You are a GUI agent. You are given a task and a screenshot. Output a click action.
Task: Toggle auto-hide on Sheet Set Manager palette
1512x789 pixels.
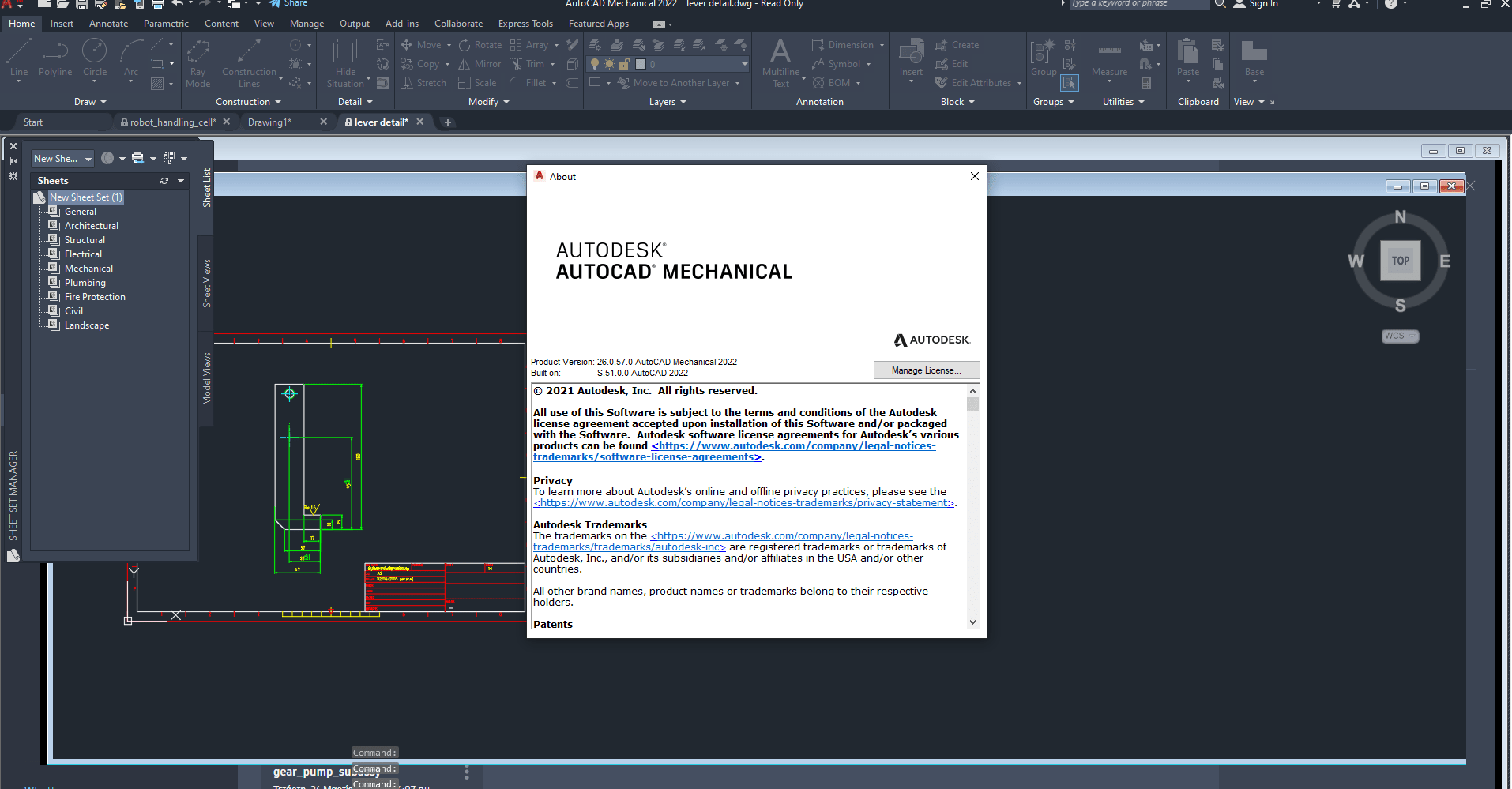[x=13, y=161]
